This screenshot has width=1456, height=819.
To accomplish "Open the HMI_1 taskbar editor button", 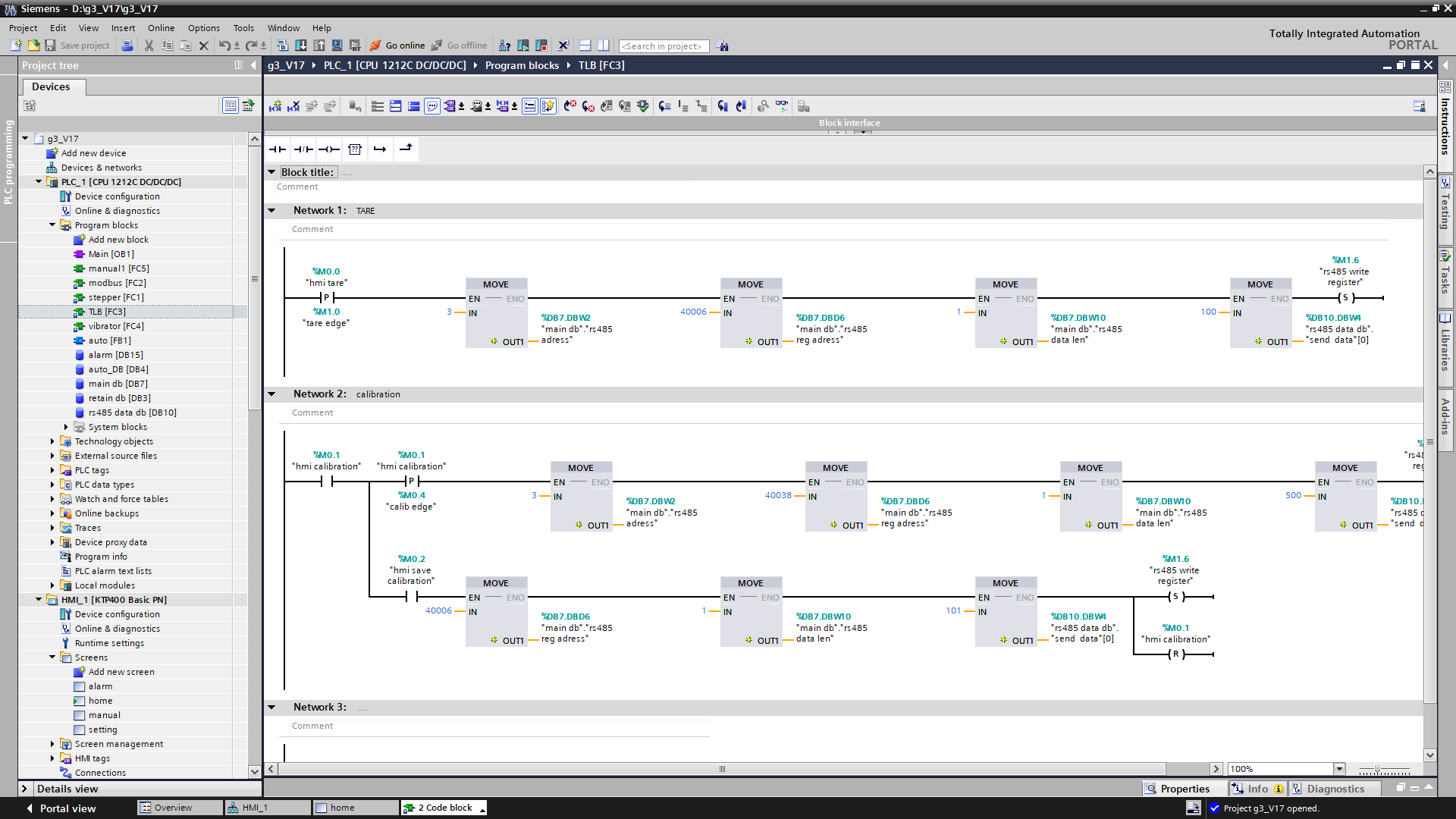I will coord(268,808).
